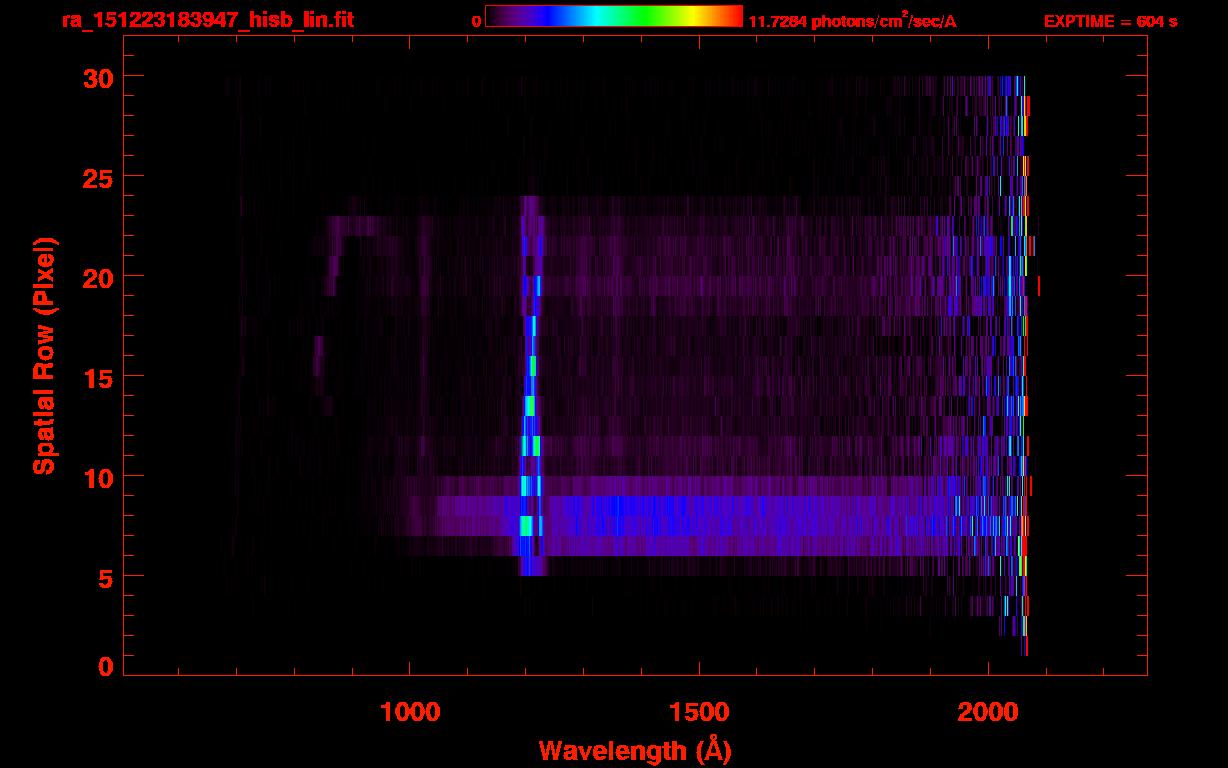Click the color bar minimum value 0
This screenshot has width=1228, height=768.
pyautogui.click(x=476, y=21)
